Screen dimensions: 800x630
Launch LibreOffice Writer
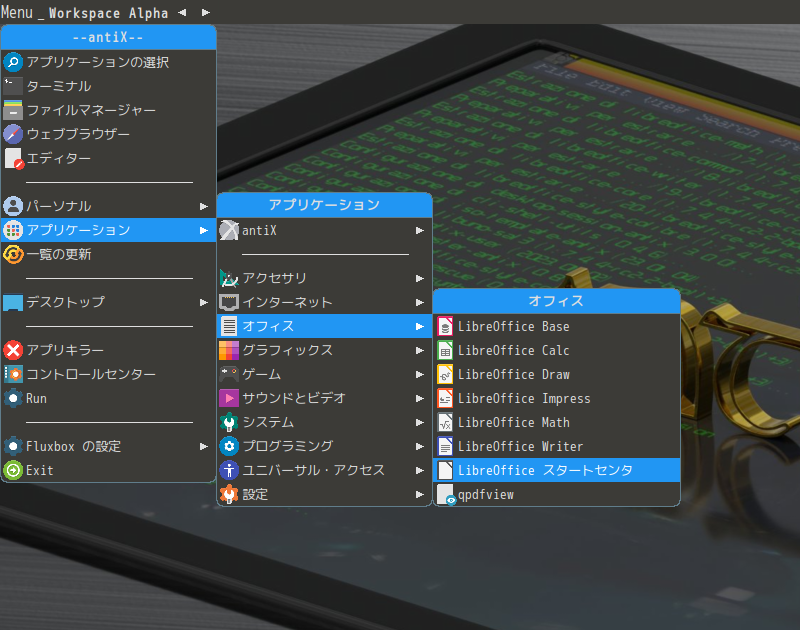(x=557, y=446)
